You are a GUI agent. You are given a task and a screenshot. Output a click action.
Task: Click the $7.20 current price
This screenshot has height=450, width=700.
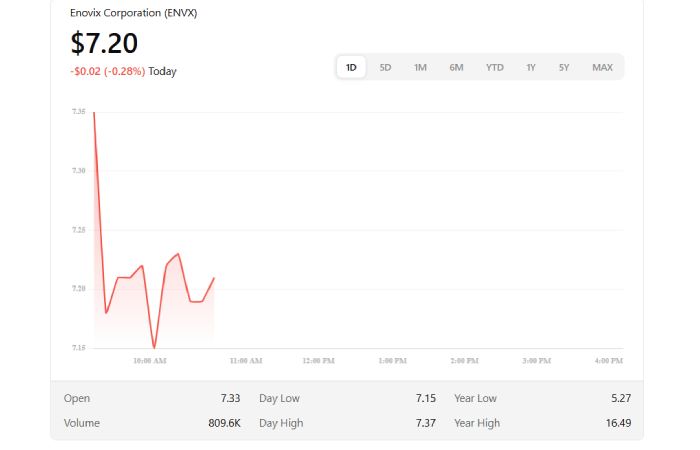click(x=104, y=43)
